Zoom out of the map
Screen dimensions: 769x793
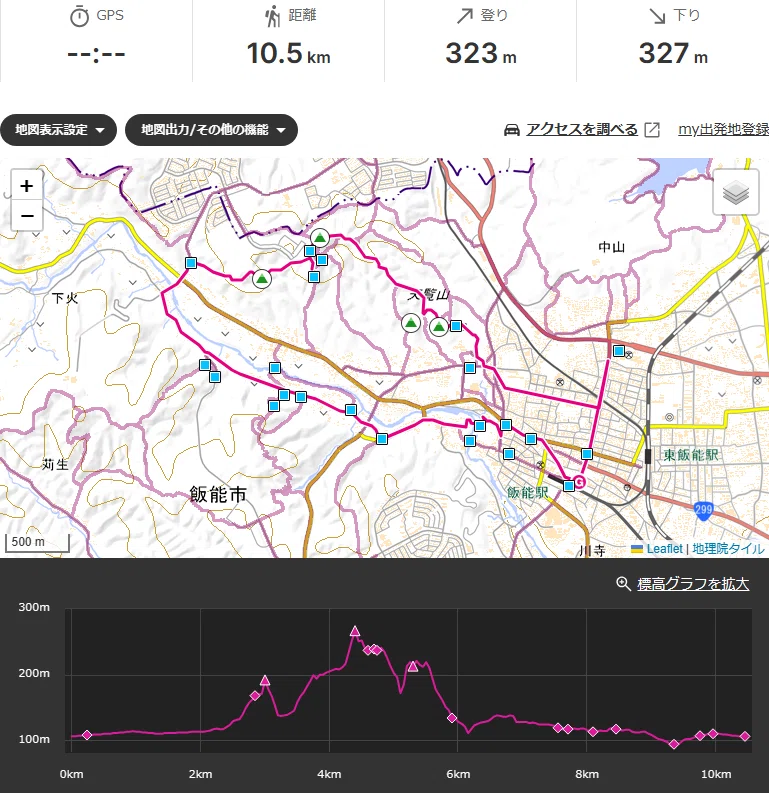(27, 215)
